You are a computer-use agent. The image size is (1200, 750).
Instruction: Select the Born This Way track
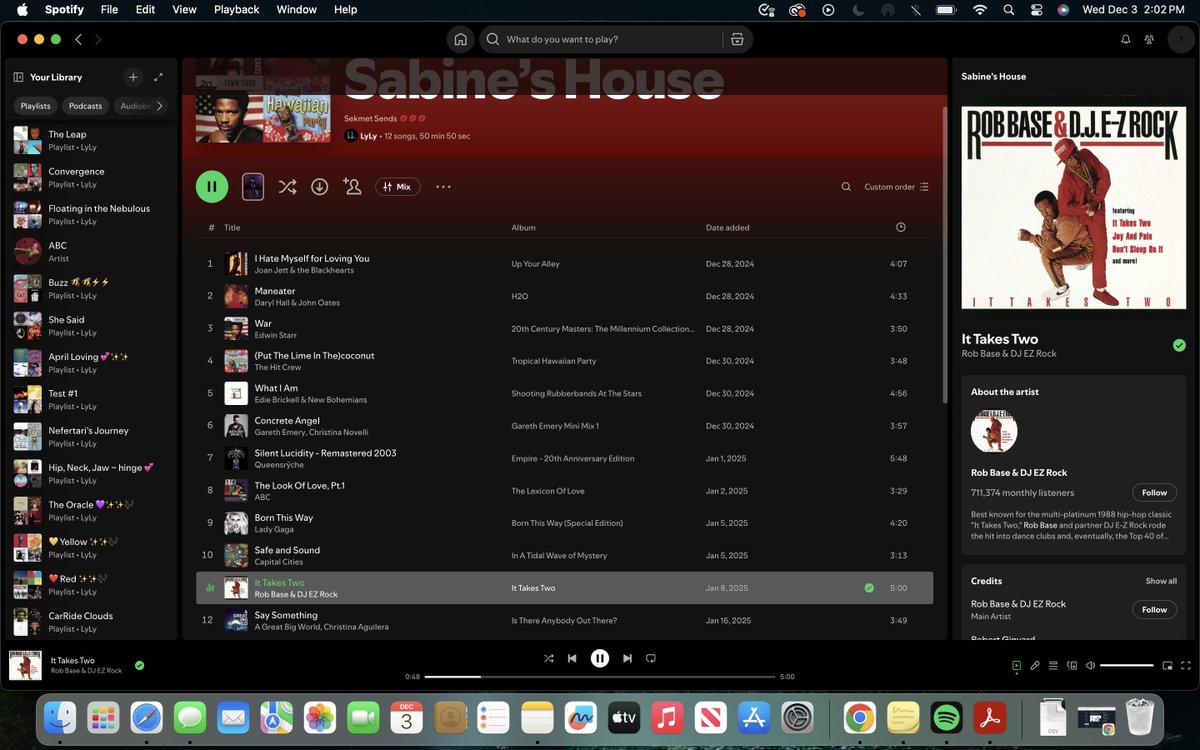564,523
